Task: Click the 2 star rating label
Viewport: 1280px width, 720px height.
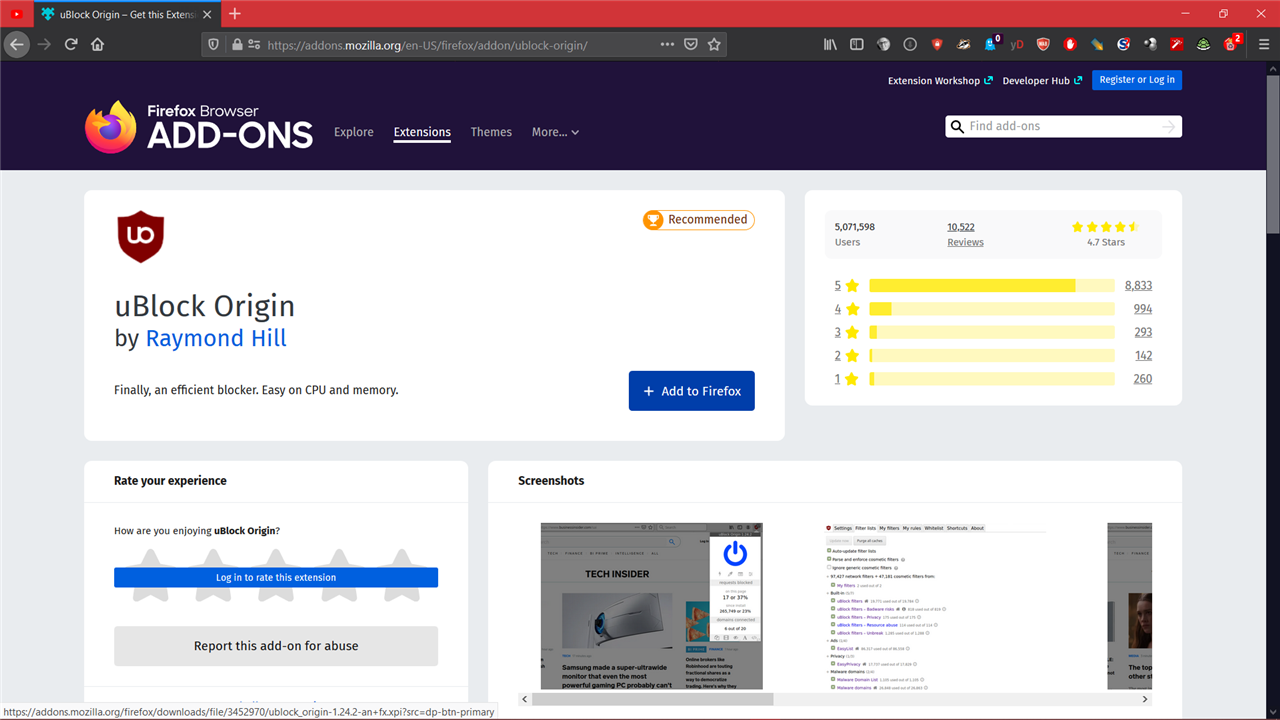Action: click(847, 356)
